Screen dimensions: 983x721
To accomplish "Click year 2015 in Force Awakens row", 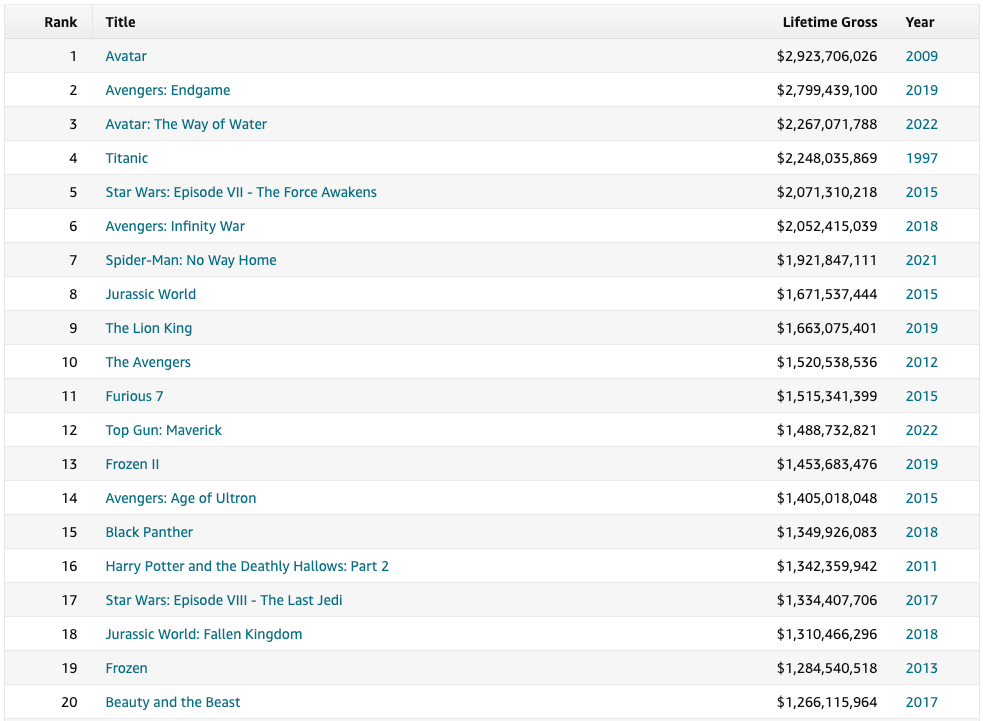I will [922, 192].
